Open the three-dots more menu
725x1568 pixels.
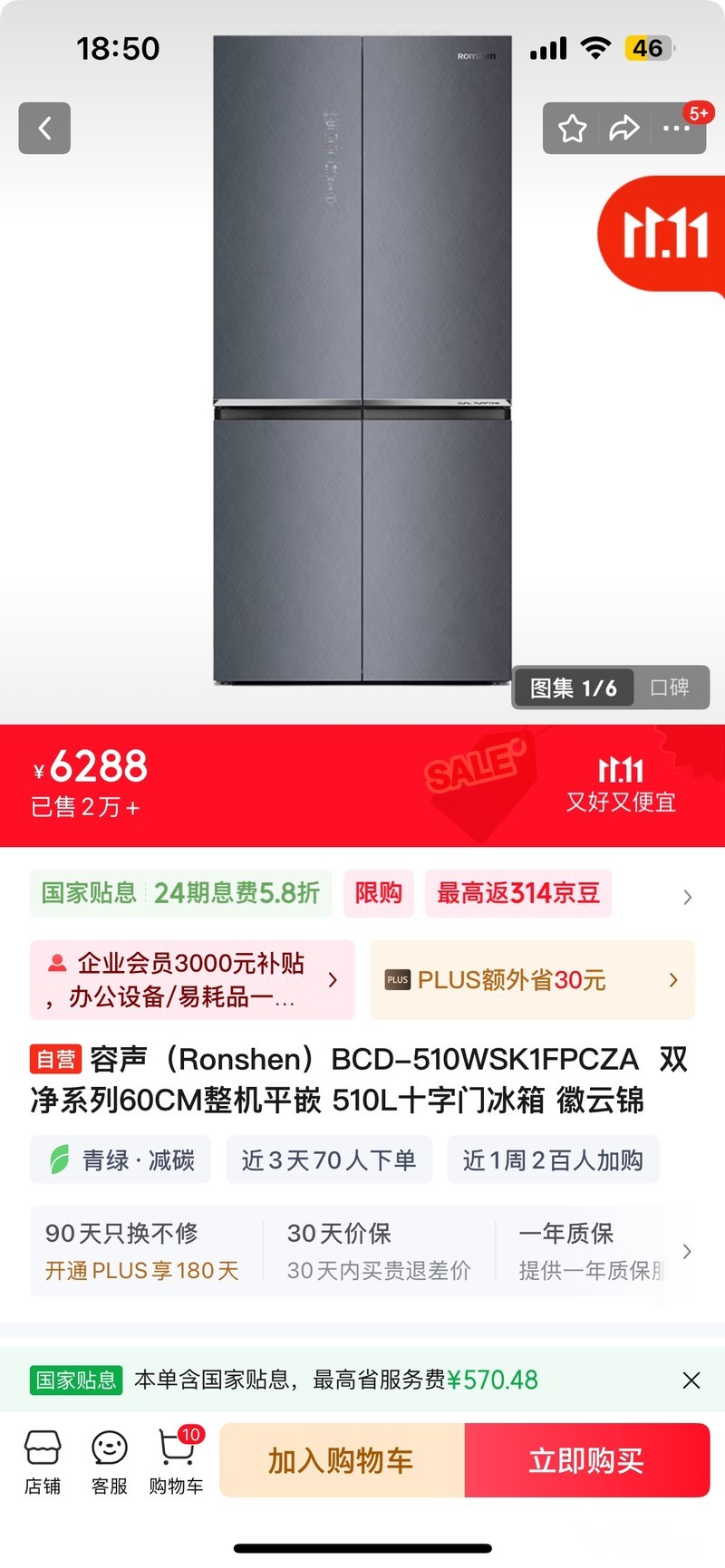click(676, 129)
